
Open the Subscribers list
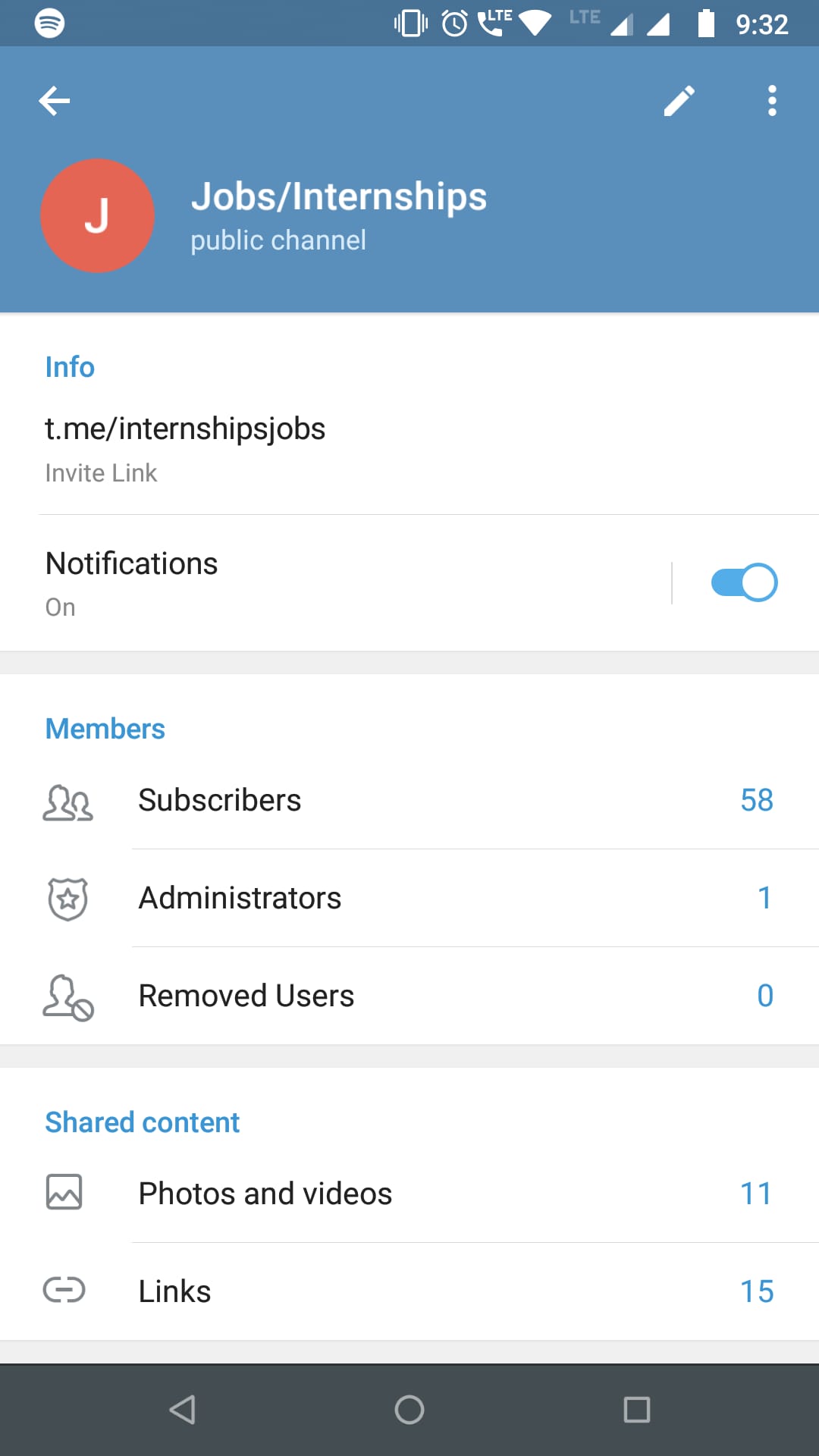409,800
